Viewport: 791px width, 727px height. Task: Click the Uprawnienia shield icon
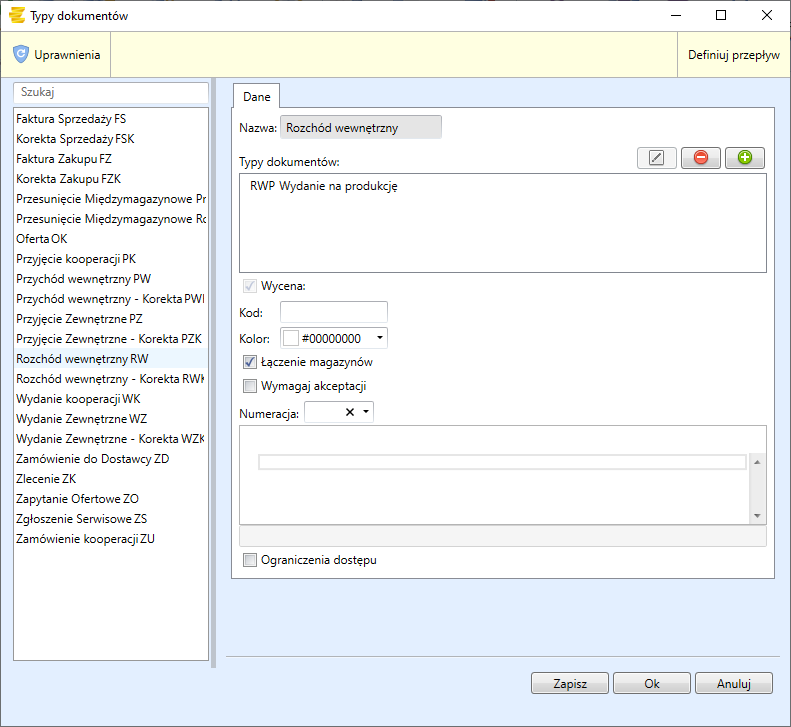point(21,55)
